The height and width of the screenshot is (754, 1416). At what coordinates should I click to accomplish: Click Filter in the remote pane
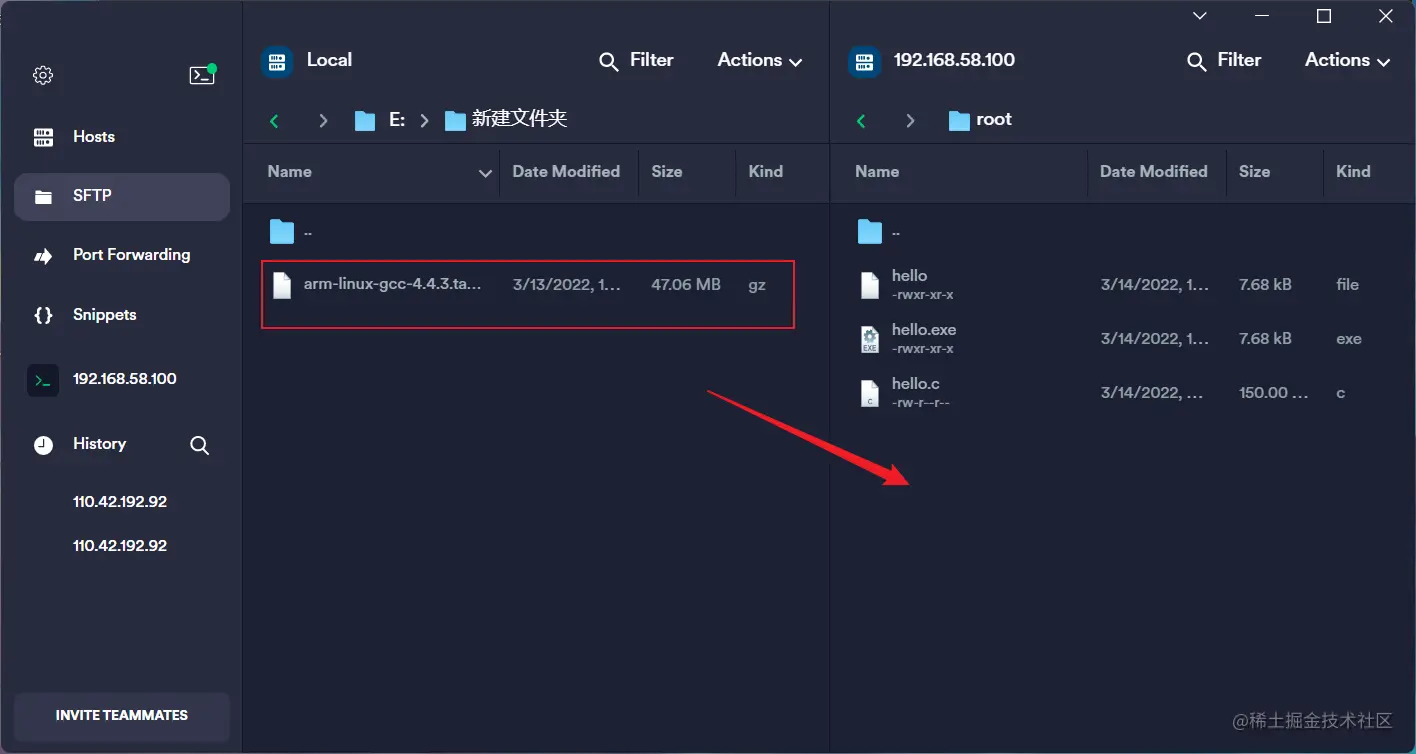tap(1224, 61)
